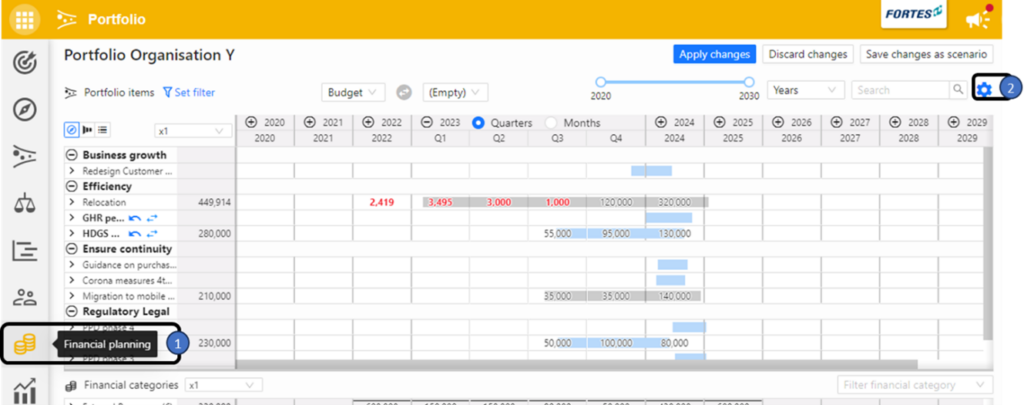The height and width of the screenshot is (405, 1024).
Task: Expand the Relocation row
Action: pos(72,202)
